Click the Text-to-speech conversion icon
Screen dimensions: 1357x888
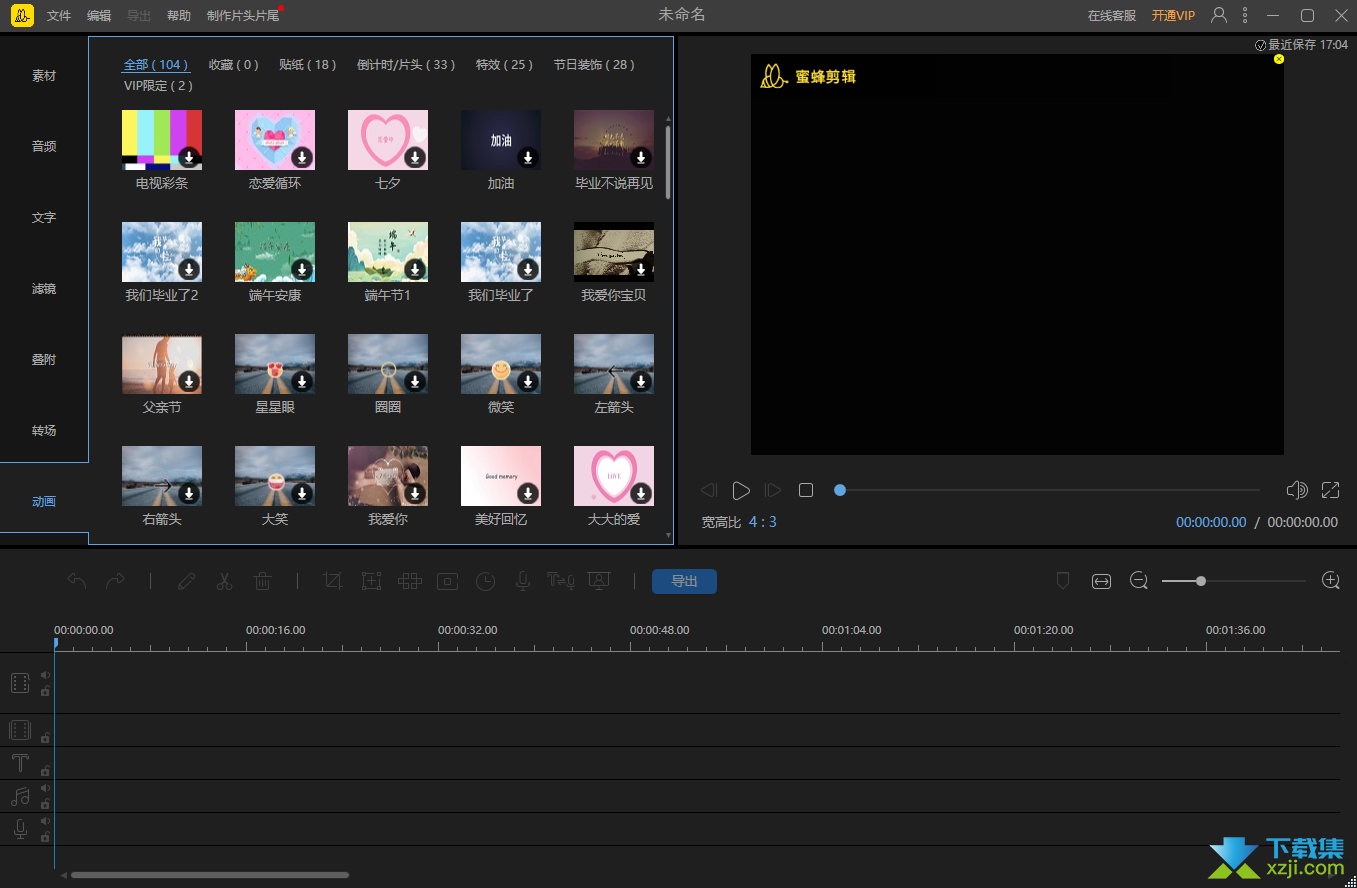click(x=560, y=581)
